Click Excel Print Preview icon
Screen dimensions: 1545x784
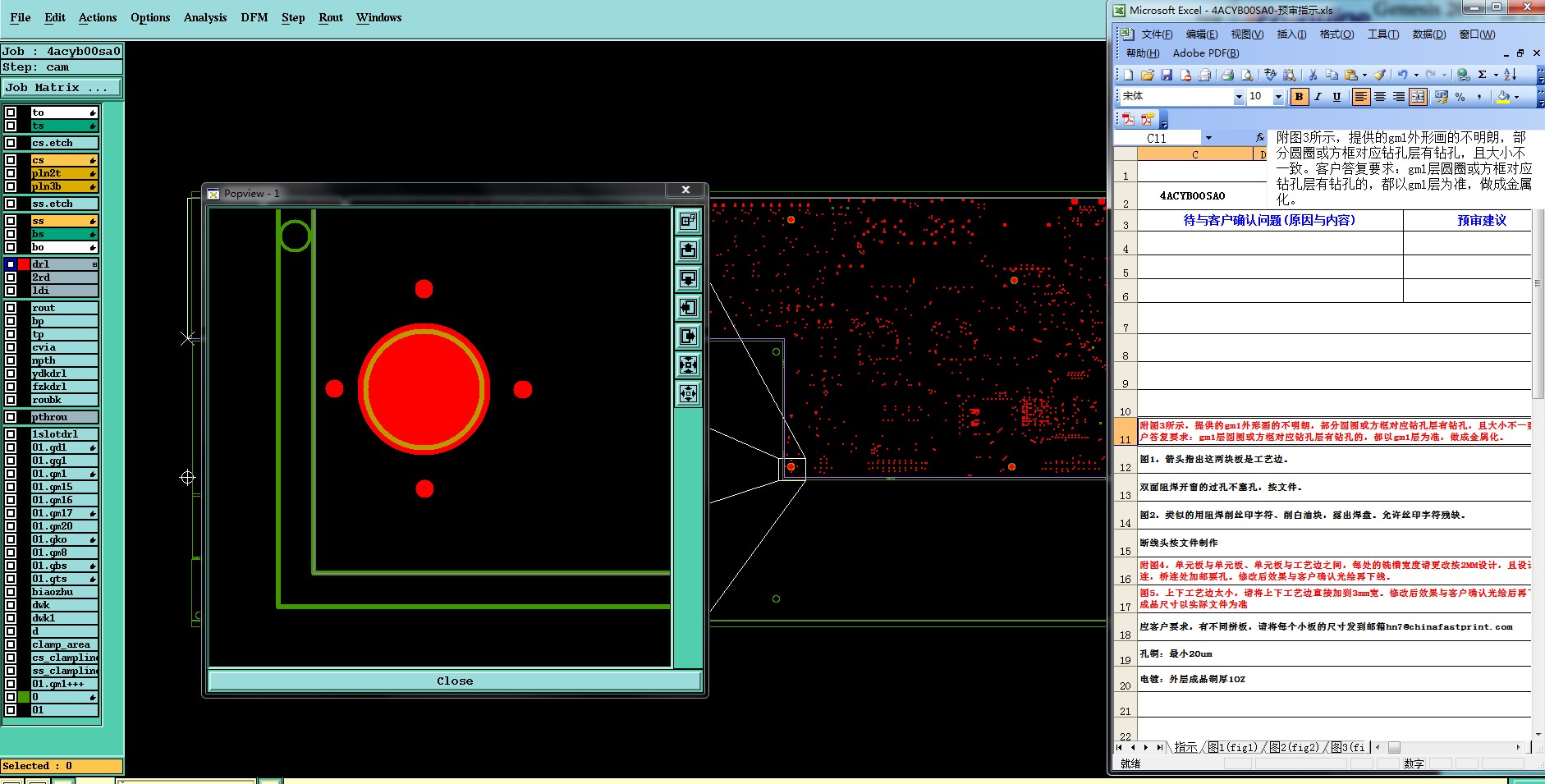(x=1247, y=75)
